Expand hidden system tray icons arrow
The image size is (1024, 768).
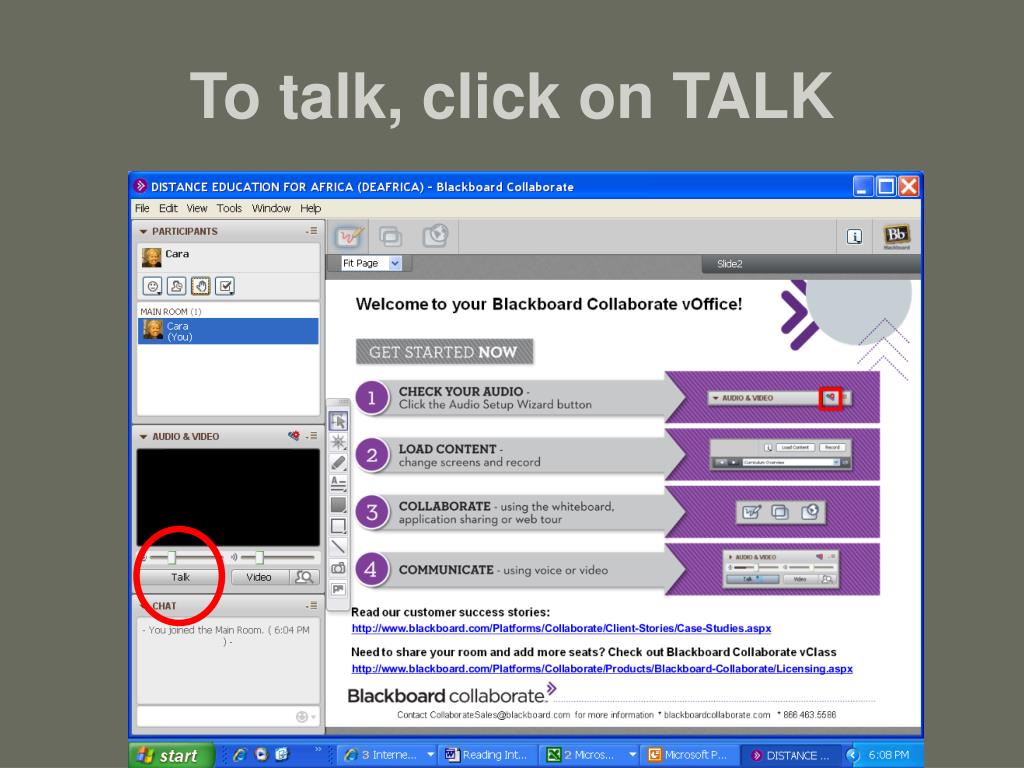coord(852,755)
